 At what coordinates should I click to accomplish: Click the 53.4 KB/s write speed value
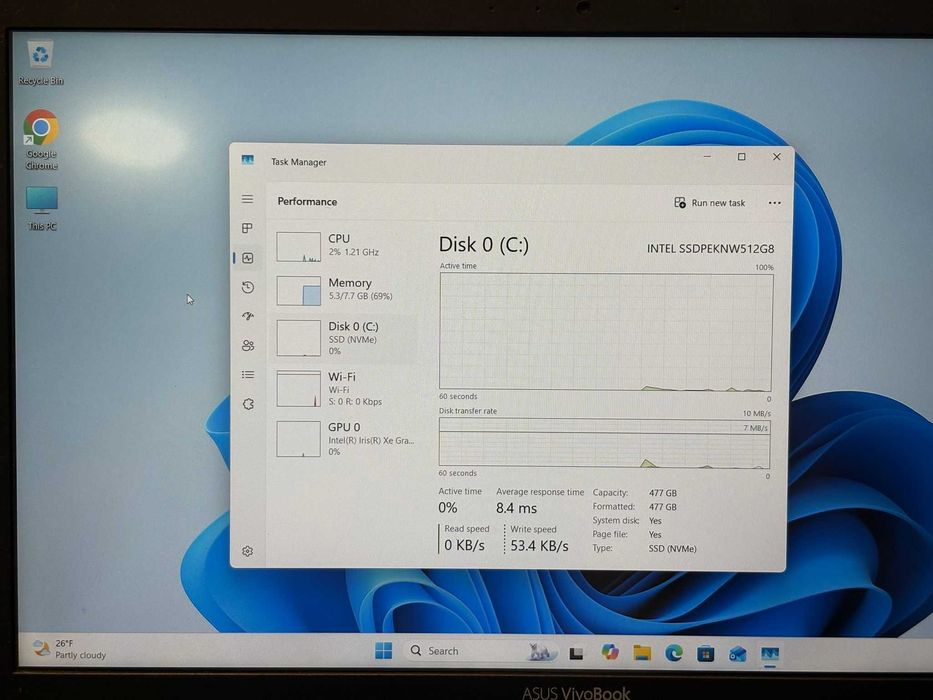(539, 546)
